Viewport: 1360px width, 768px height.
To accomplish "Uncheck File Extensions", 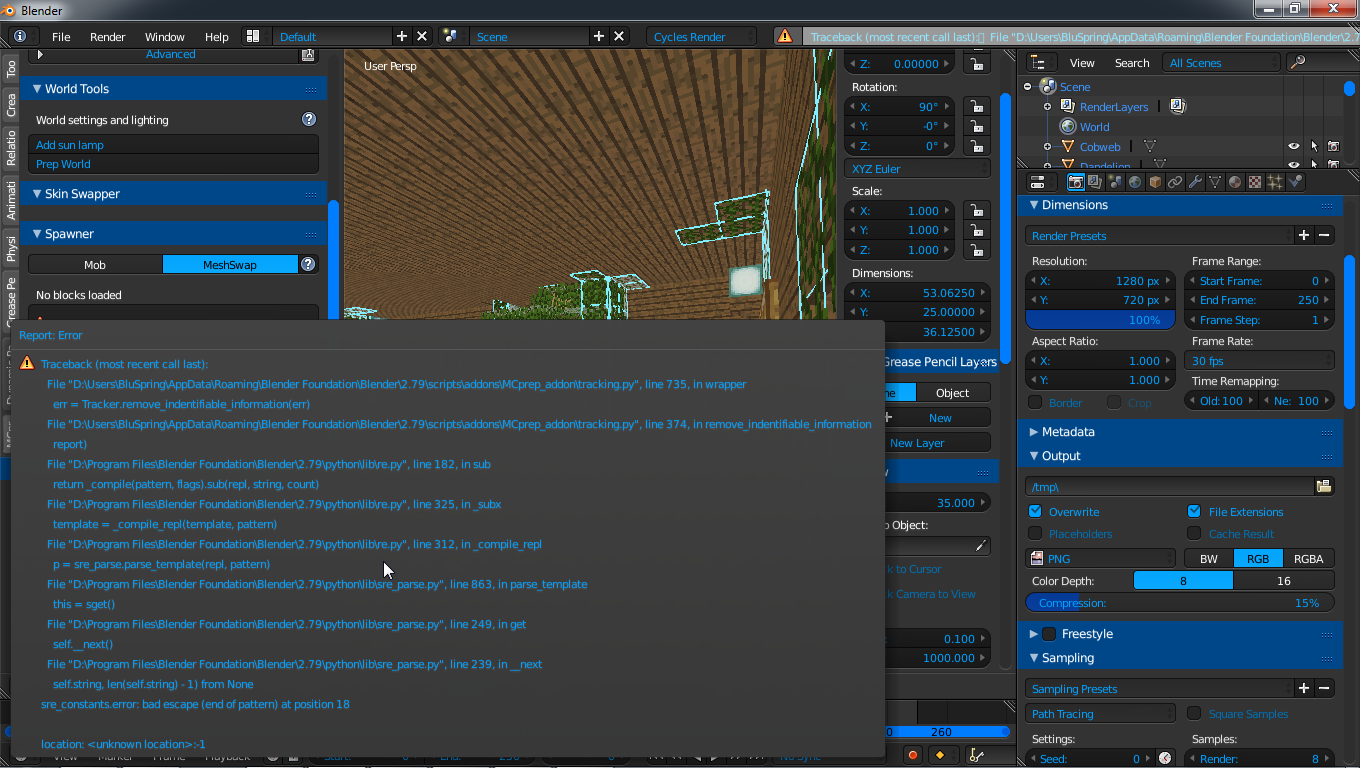I will point(1194,511).
